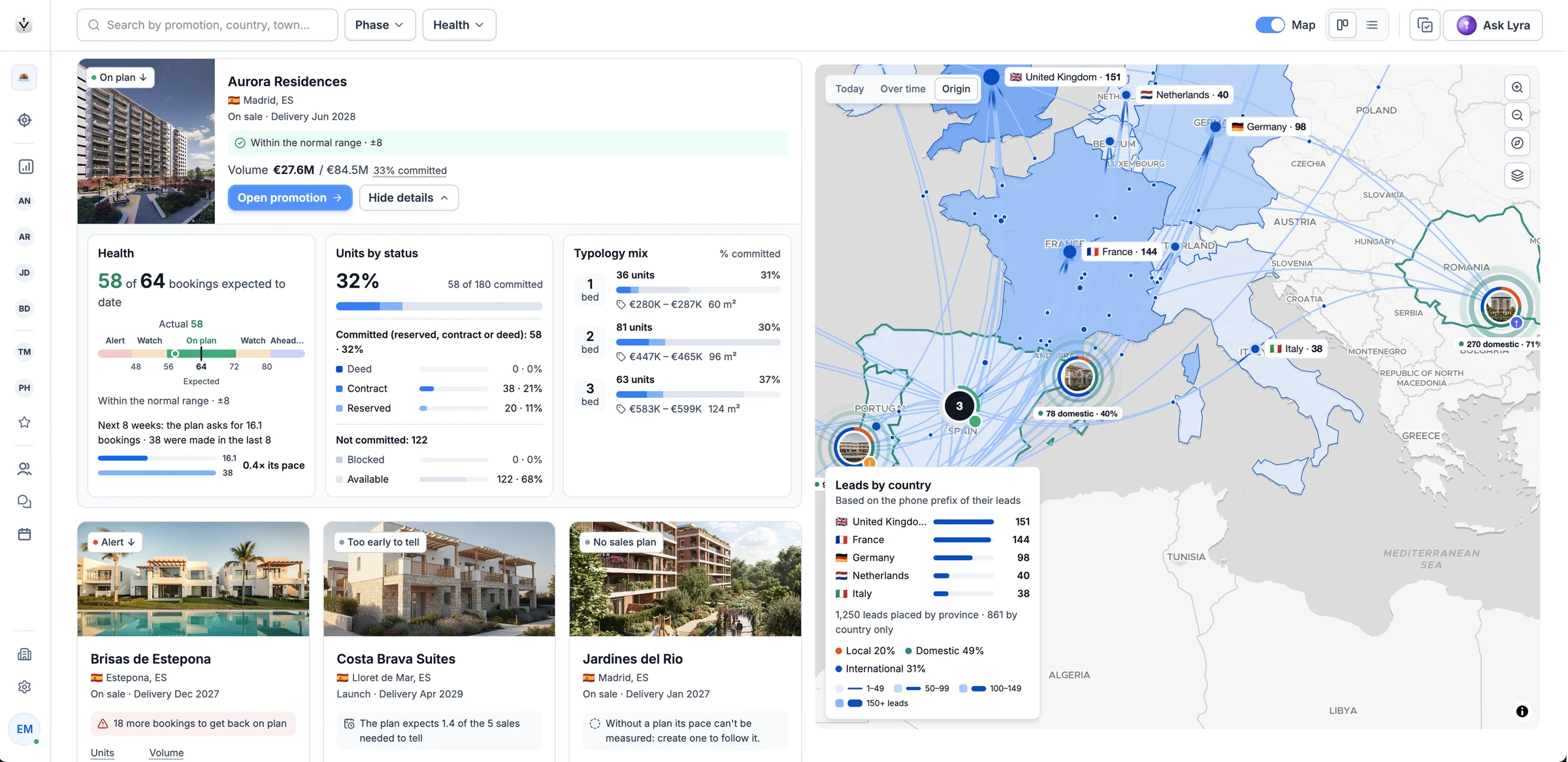Image resolution: width=1568 pixels, height=762 pixels.
Task: Focus the promotion search field
Action: 207,25
